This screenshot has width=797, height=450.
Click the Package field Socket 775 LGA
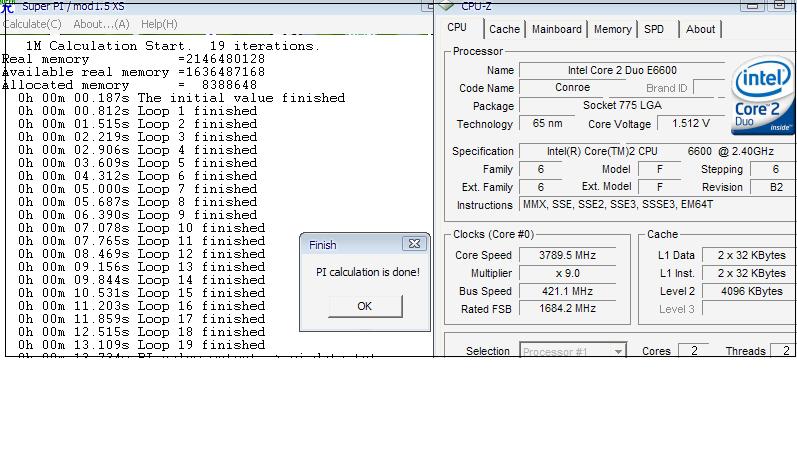pos(622,106)
